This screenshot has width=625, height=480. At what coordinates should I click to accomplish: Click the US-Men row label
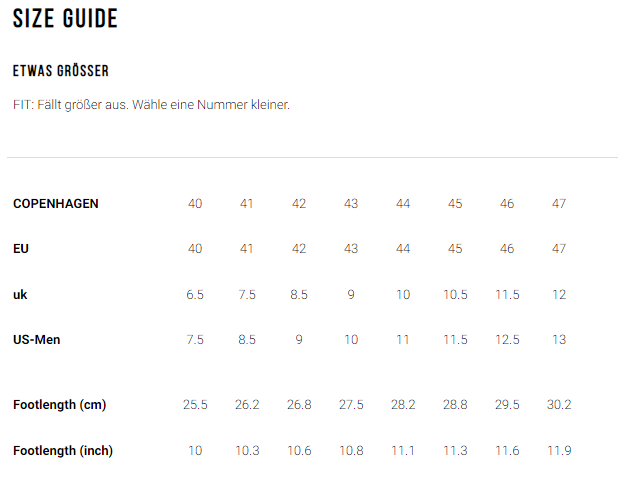[x=37, y=340]
